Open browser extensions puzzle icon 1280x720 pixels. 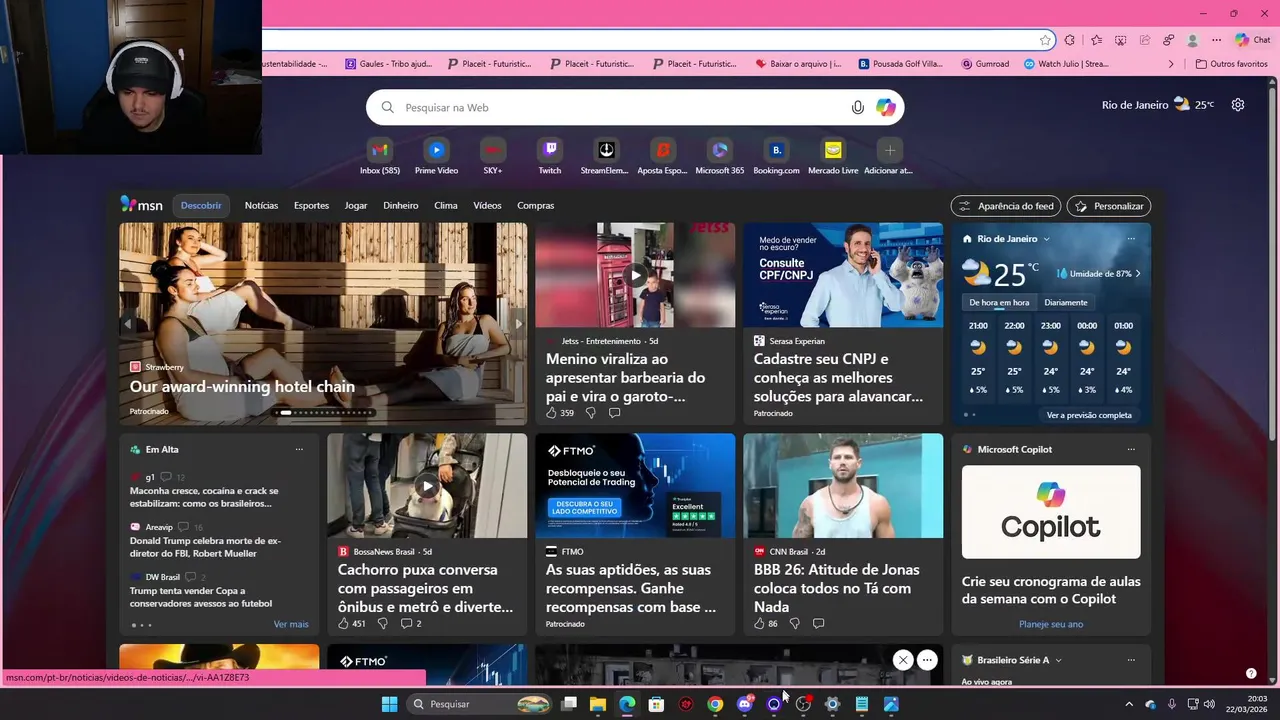[x=1070, y=40]
